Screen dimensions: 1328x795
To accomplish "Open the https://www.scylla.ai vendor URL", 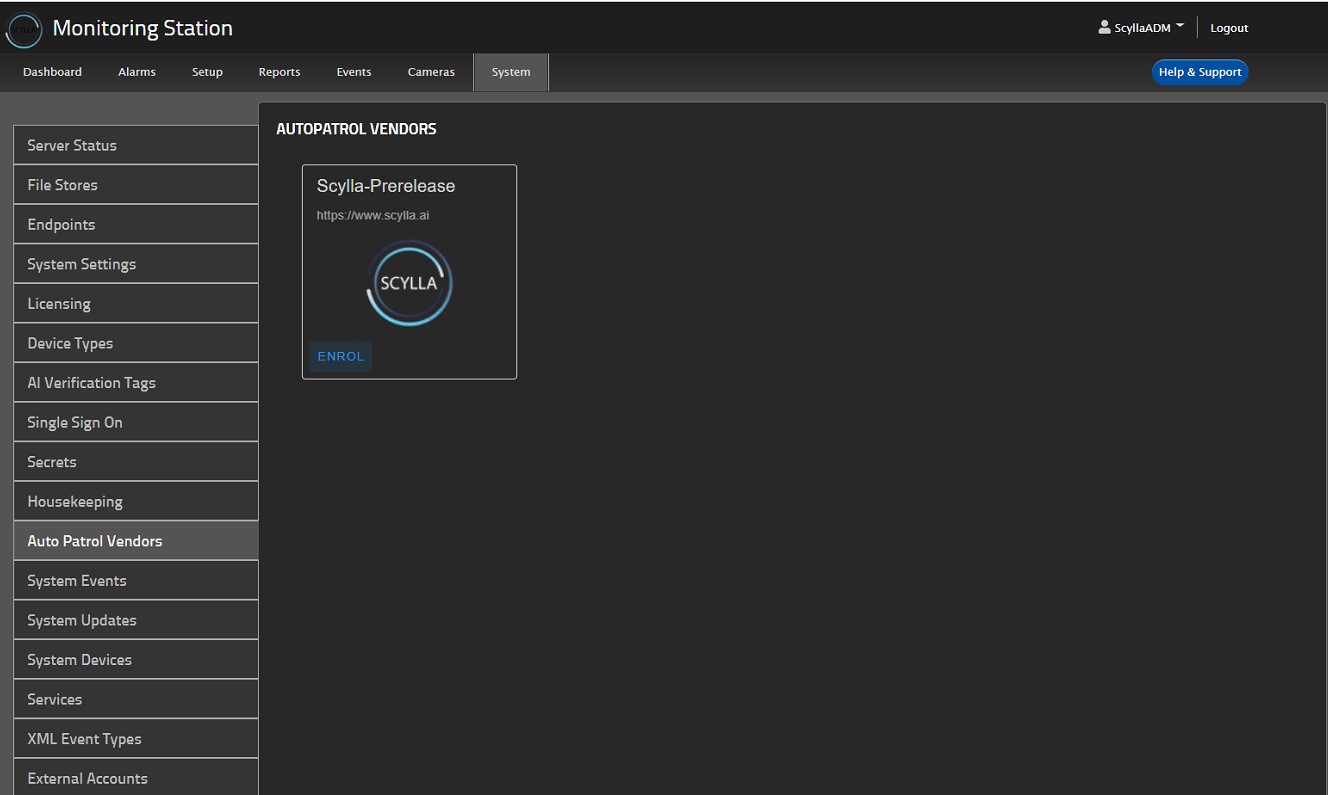I will coord(373,215).
